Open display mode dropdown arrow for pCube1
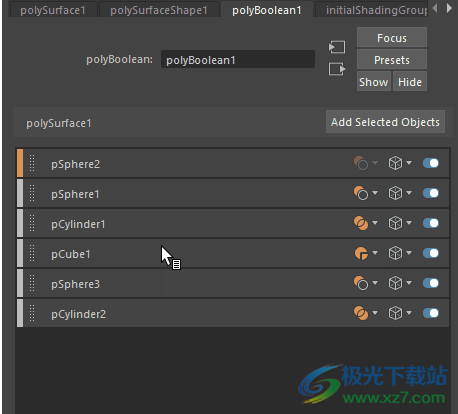Viewport: 458px width, 414px height. tap(409, 253)
